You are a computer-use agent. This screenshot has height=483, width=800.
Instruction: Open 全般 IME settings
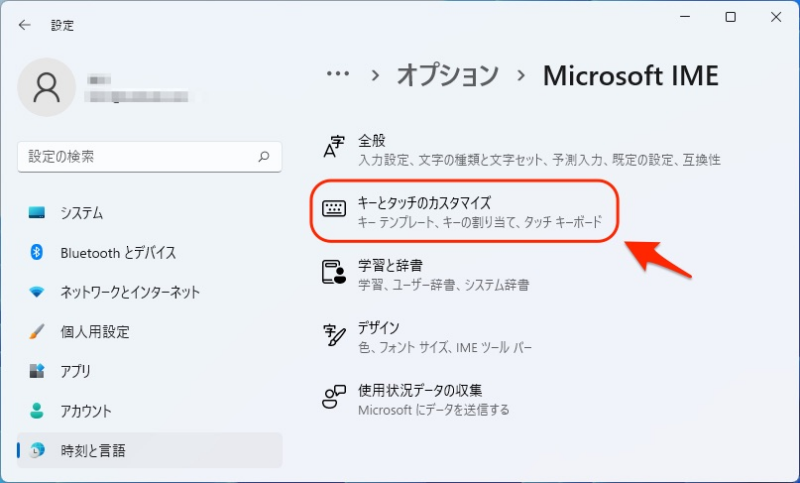pos(522,149)
